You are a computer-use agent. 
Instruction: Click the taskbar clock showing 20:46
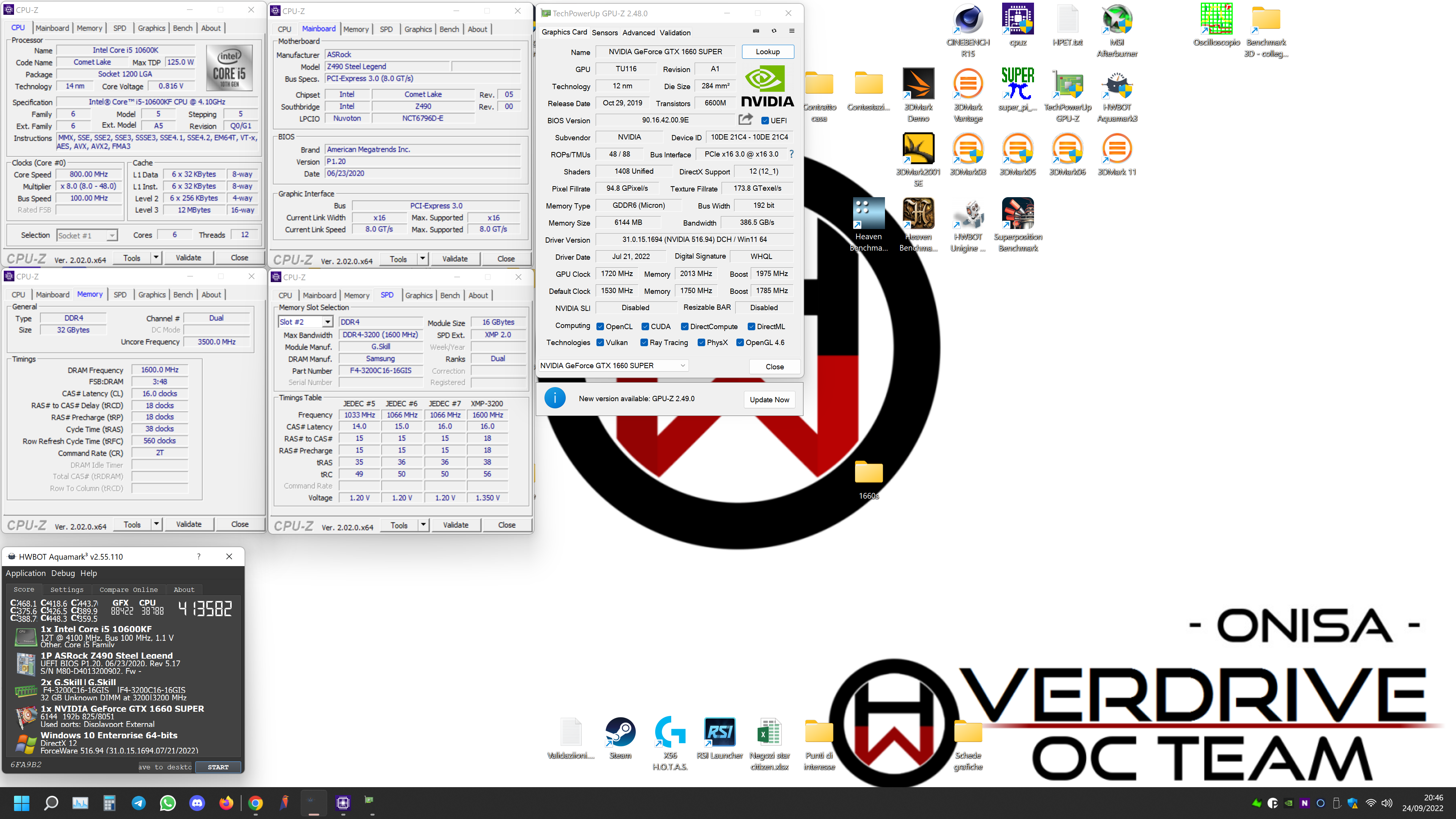1423,803
